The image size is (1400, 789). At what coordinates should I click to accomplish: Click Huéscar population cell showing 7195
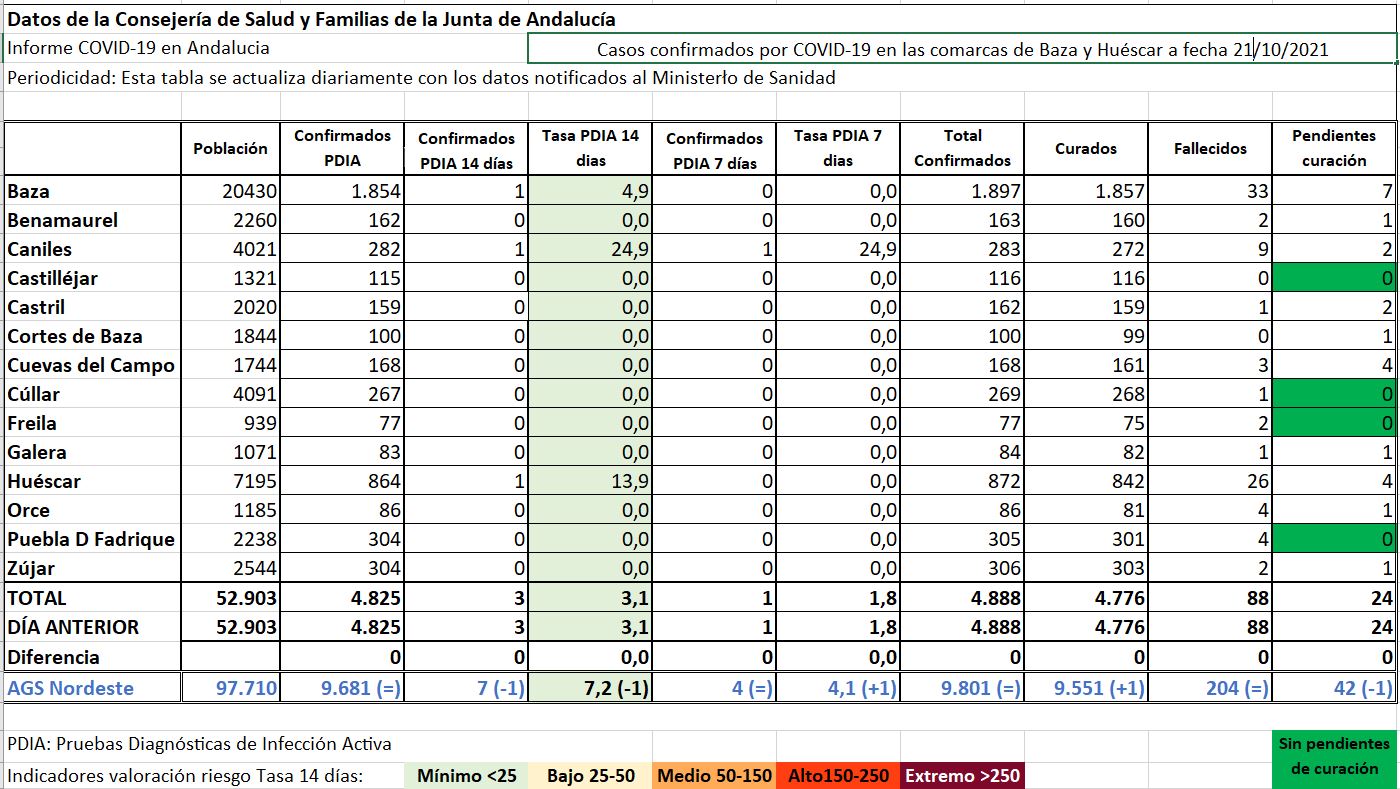(230, 481)
